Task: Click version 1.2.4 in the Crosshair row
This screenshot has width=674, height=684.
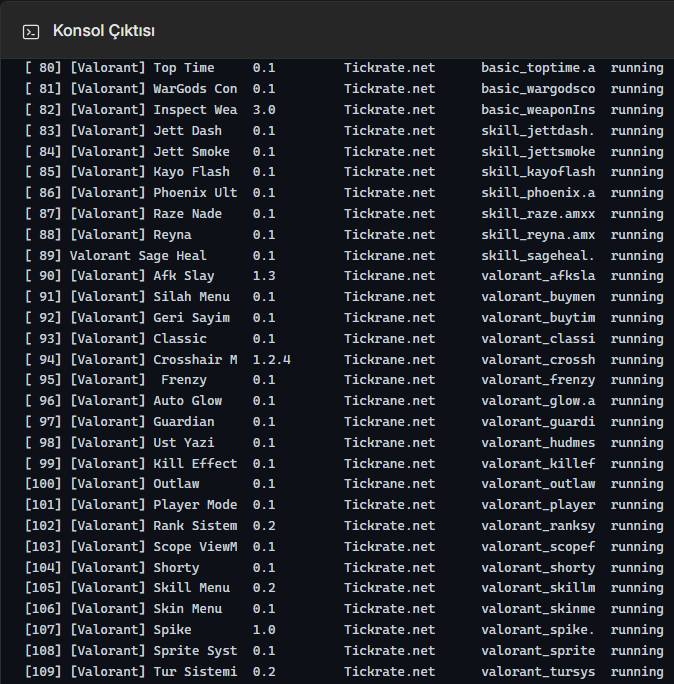Action: tap(271, 359)
